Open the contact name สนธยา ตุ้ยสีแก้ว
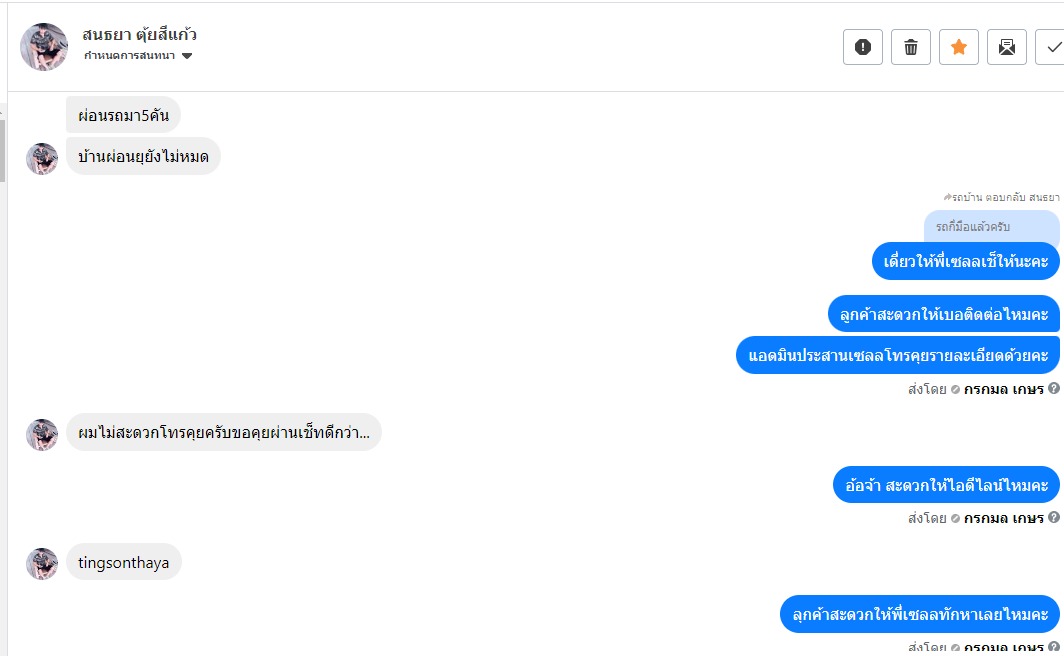This screenshot has width=1064, height=656. pyautogui.click(x=139, y=34)
